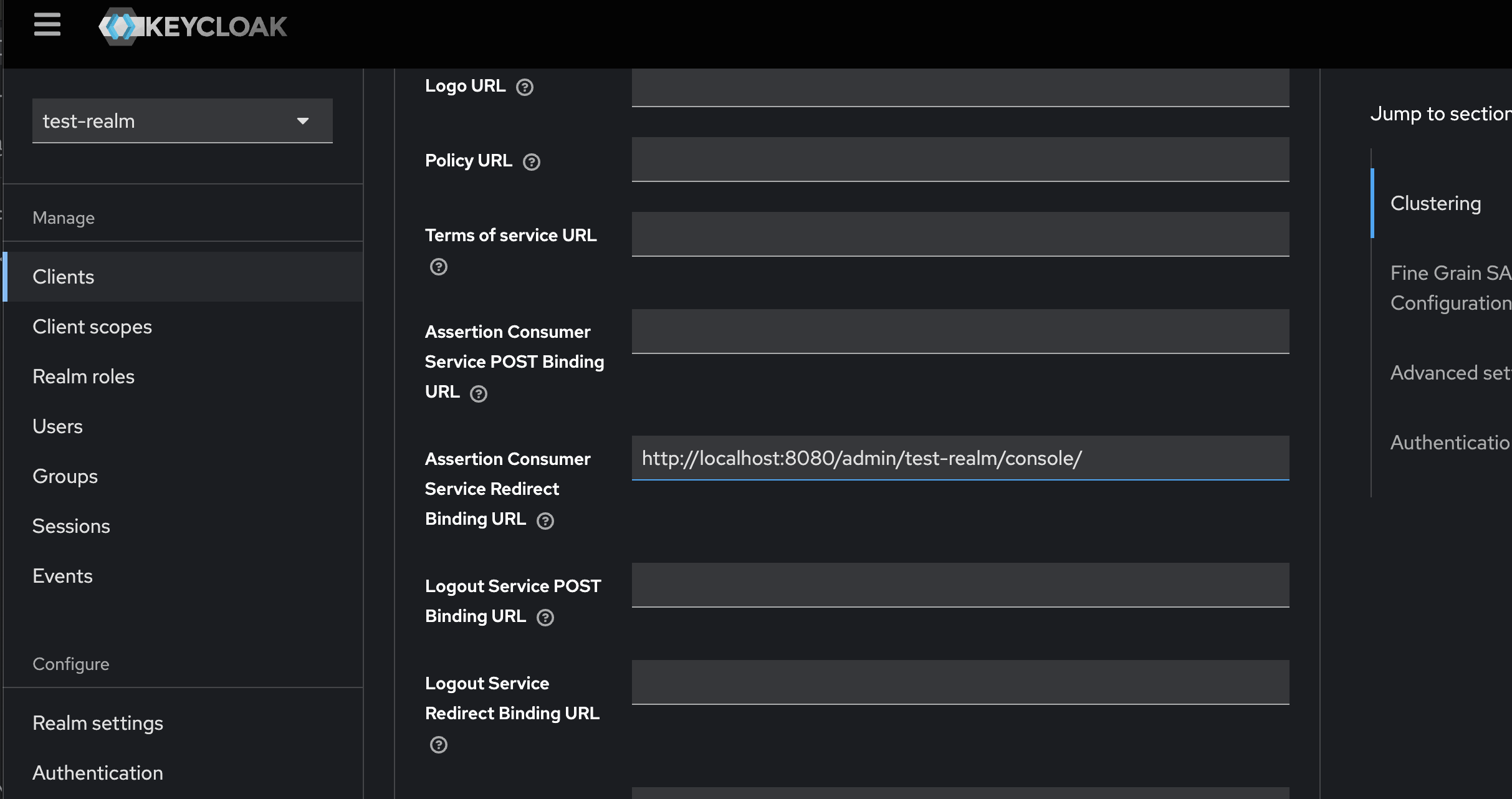1512x799 pixels.
Task: Click the Keycloak logo
Action: click(x=193, y=26)
